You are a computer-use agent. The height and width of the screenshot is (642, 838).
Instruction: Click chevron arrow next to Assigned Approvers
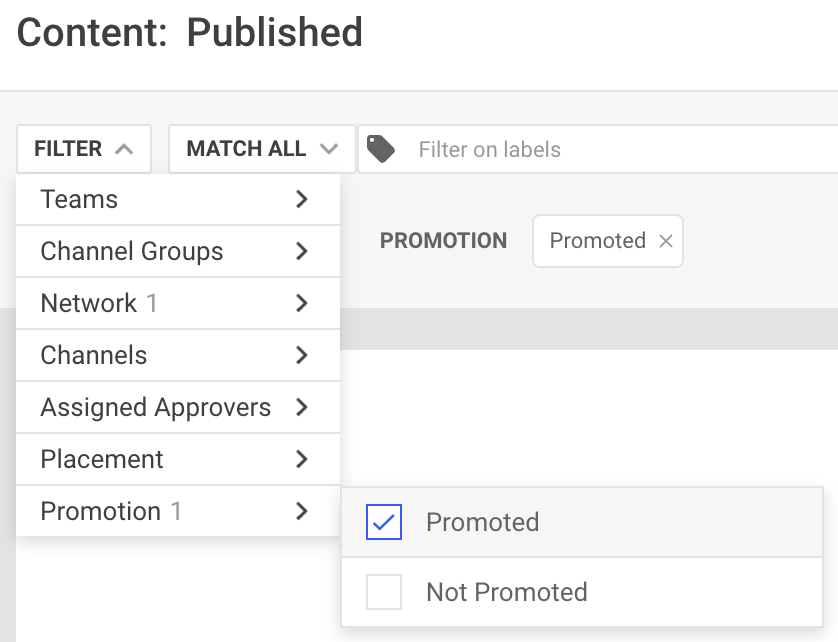pos(302,407)
